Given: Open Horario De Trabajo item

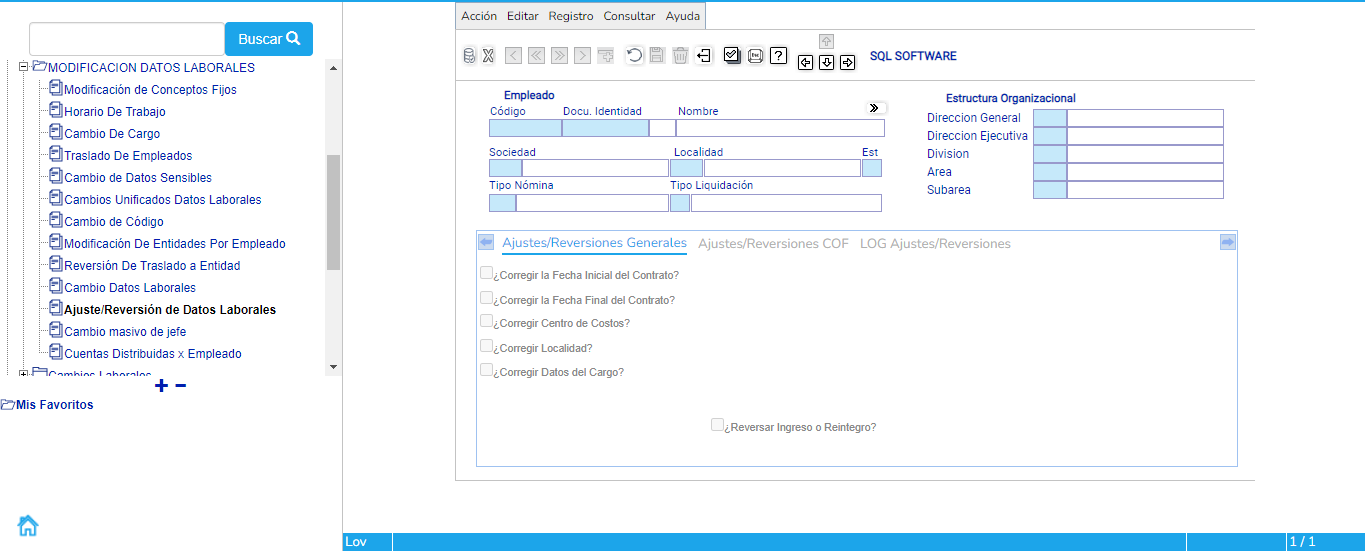Looking at the screenshot, I should pyautogui.click(x=115, y=112).
